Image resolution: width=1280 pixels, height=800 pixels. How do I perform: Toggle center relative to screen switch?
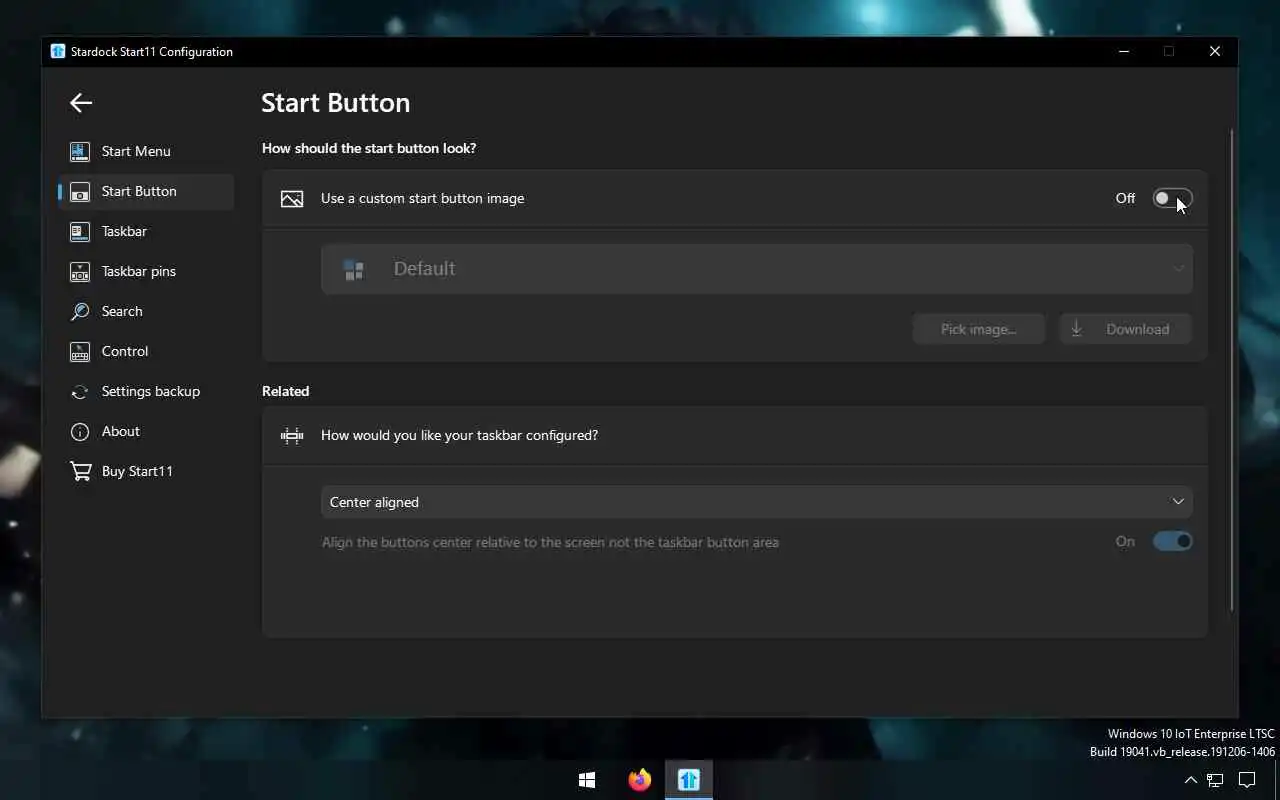point(1172,541)
